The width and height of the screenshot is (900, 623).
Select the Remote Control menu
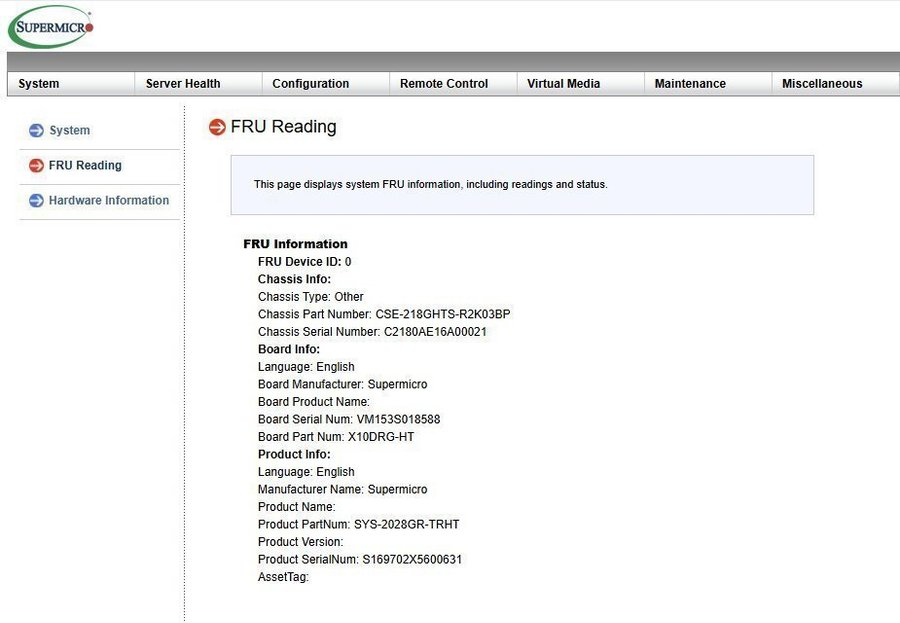click(444, 84)
